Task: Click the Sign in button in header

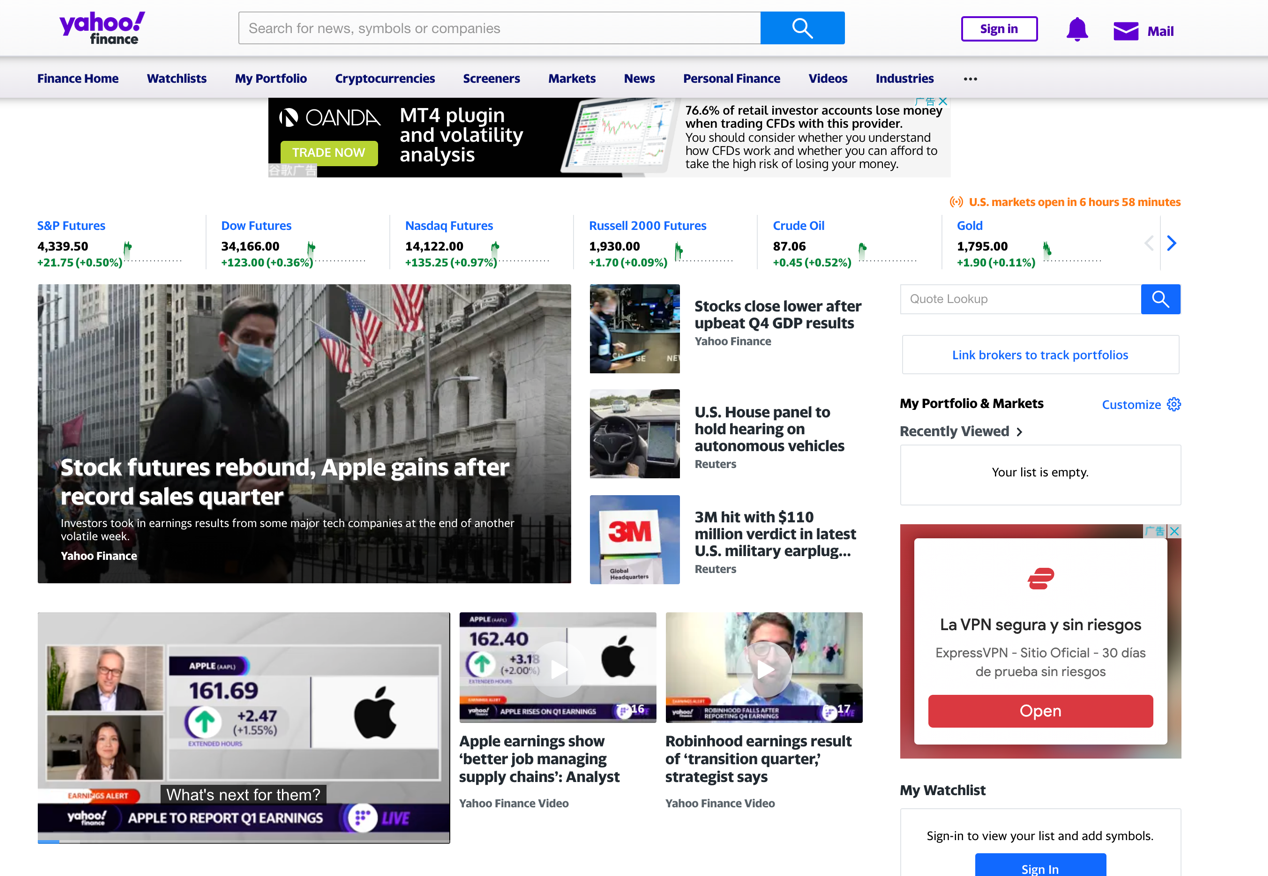Action: click(x=999, y=29)
